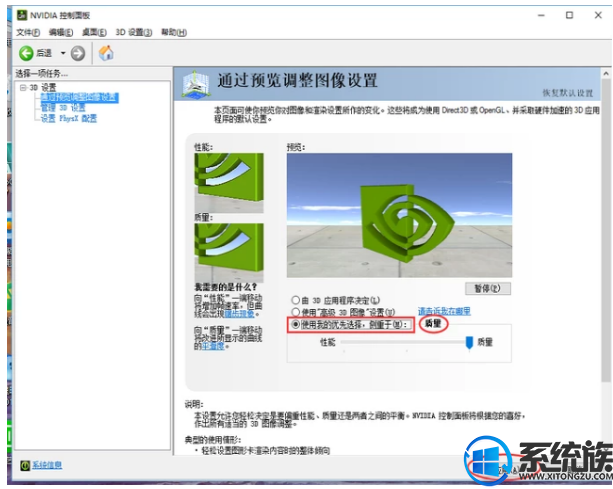Click the 性能 preview thumbnail

tap(229, 183)
